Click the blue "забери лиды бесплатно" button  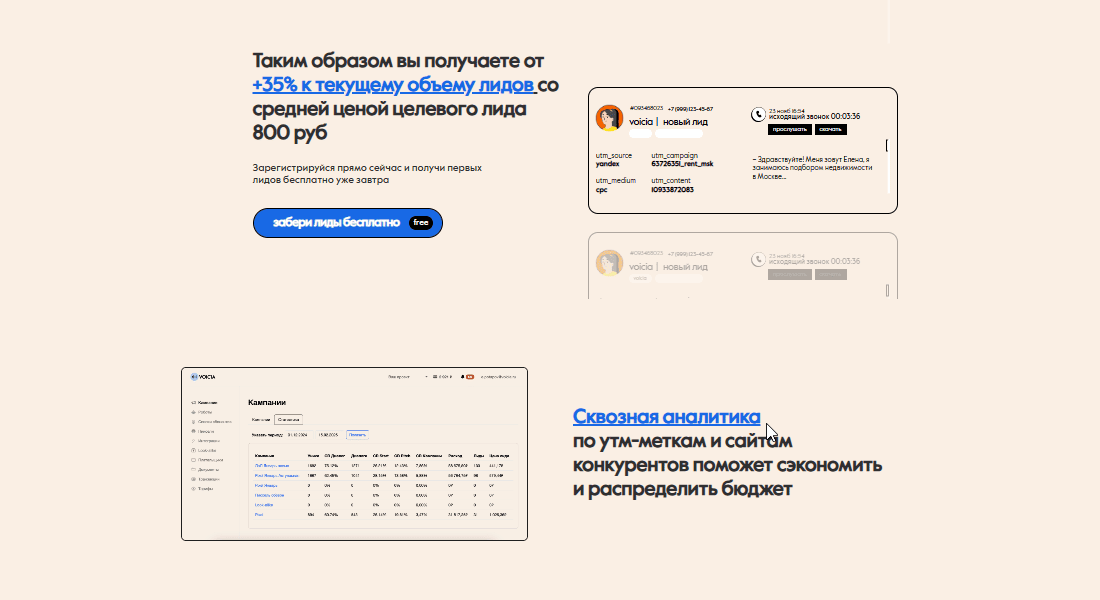click(x=348, y=222)
